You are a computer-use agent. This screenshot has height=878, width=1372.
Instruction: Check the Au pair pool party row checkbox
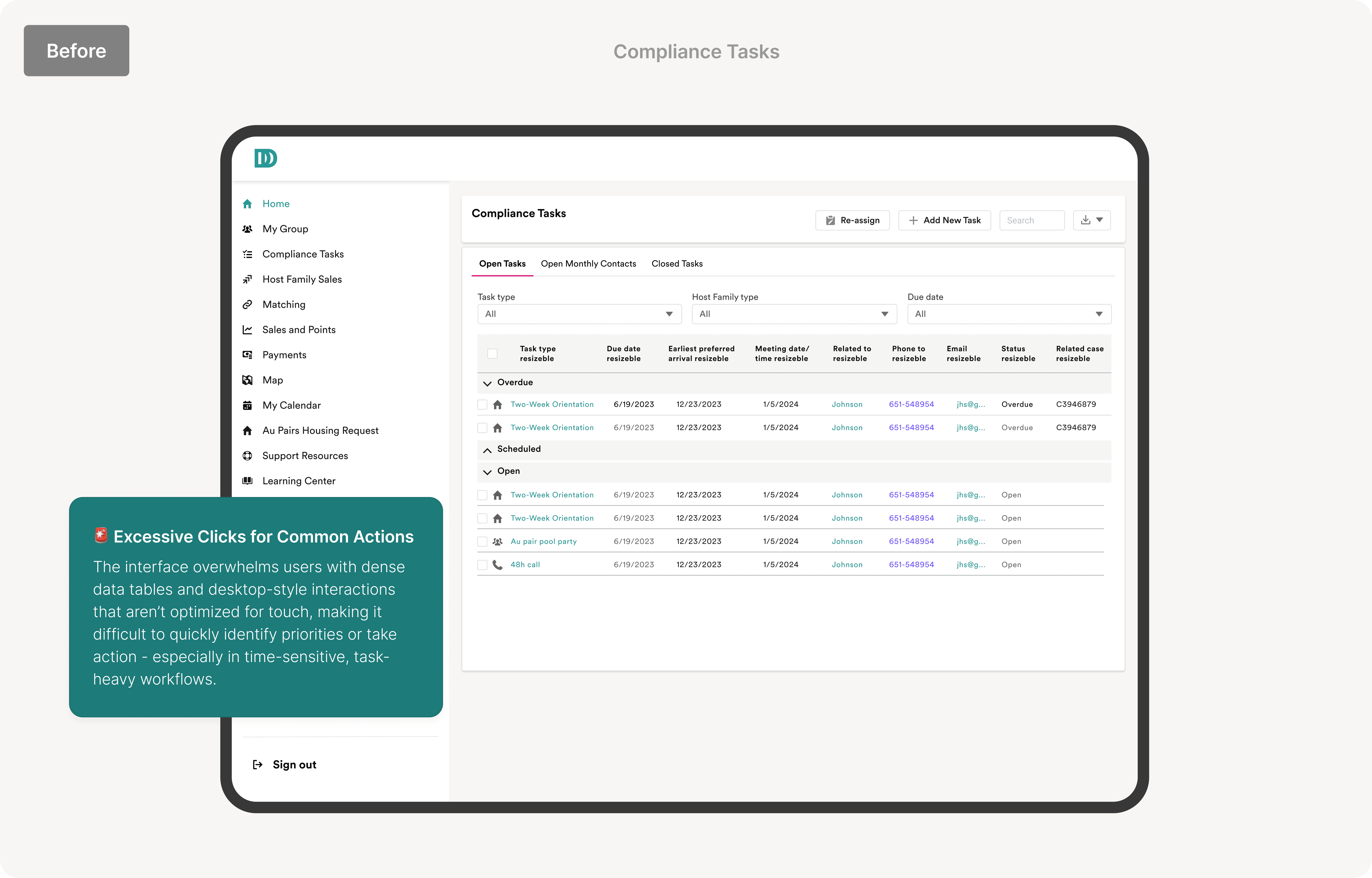pos(482,542)
